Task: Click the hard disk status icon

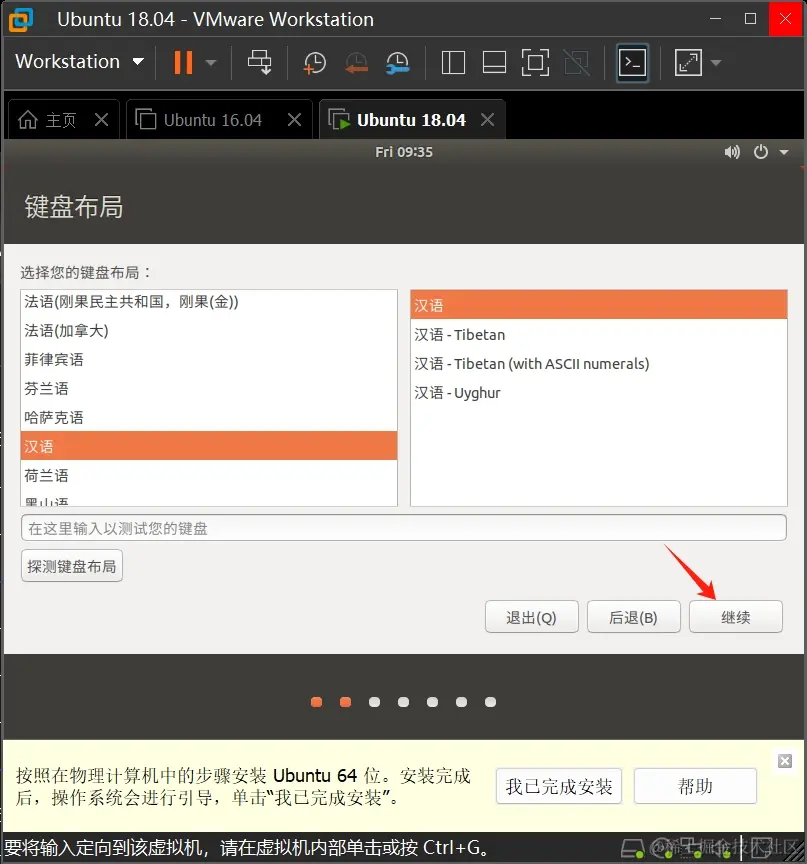Action: click(x=633, y=847)
